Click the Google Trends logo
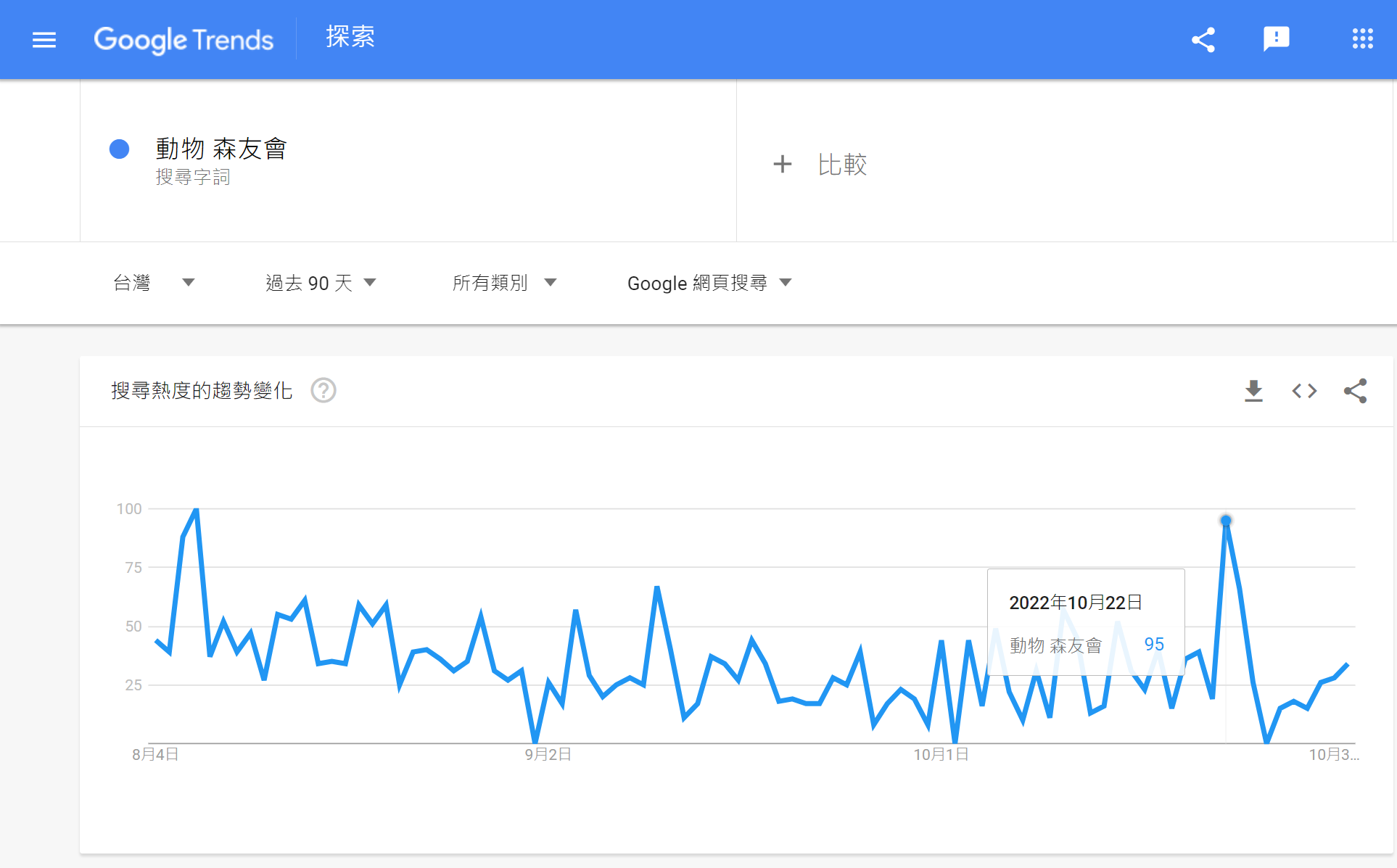 click(x=184, y=40)
